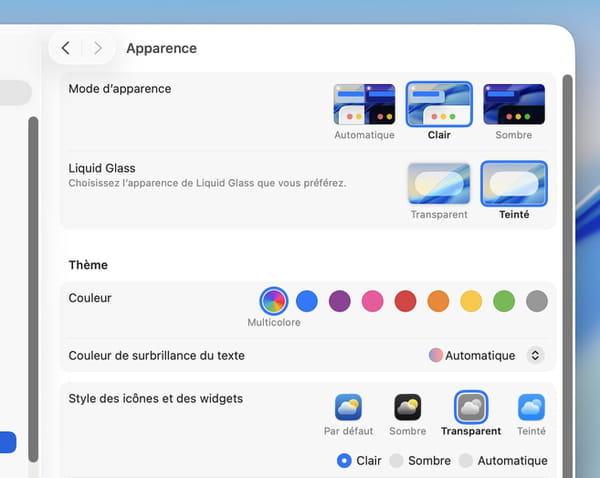This screenshot has height=478, width=600.
Task: Open the text highlight color dropdown
Action: coord(534,355)
